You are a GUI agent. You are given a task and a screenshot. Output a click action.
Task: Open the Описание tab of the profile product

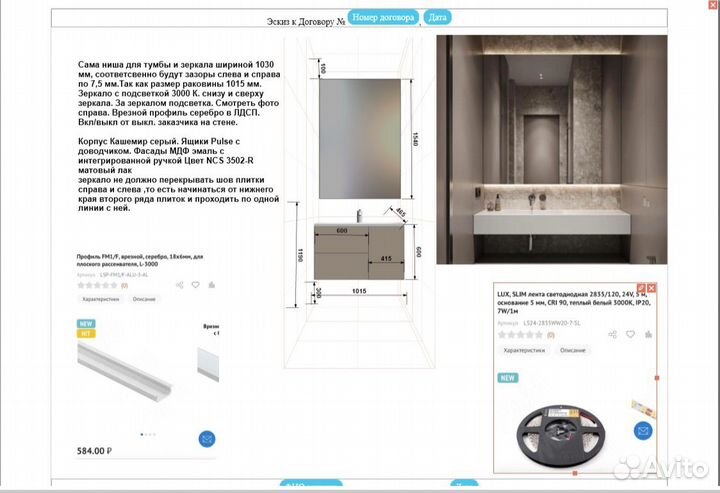[x=144, y=298]
